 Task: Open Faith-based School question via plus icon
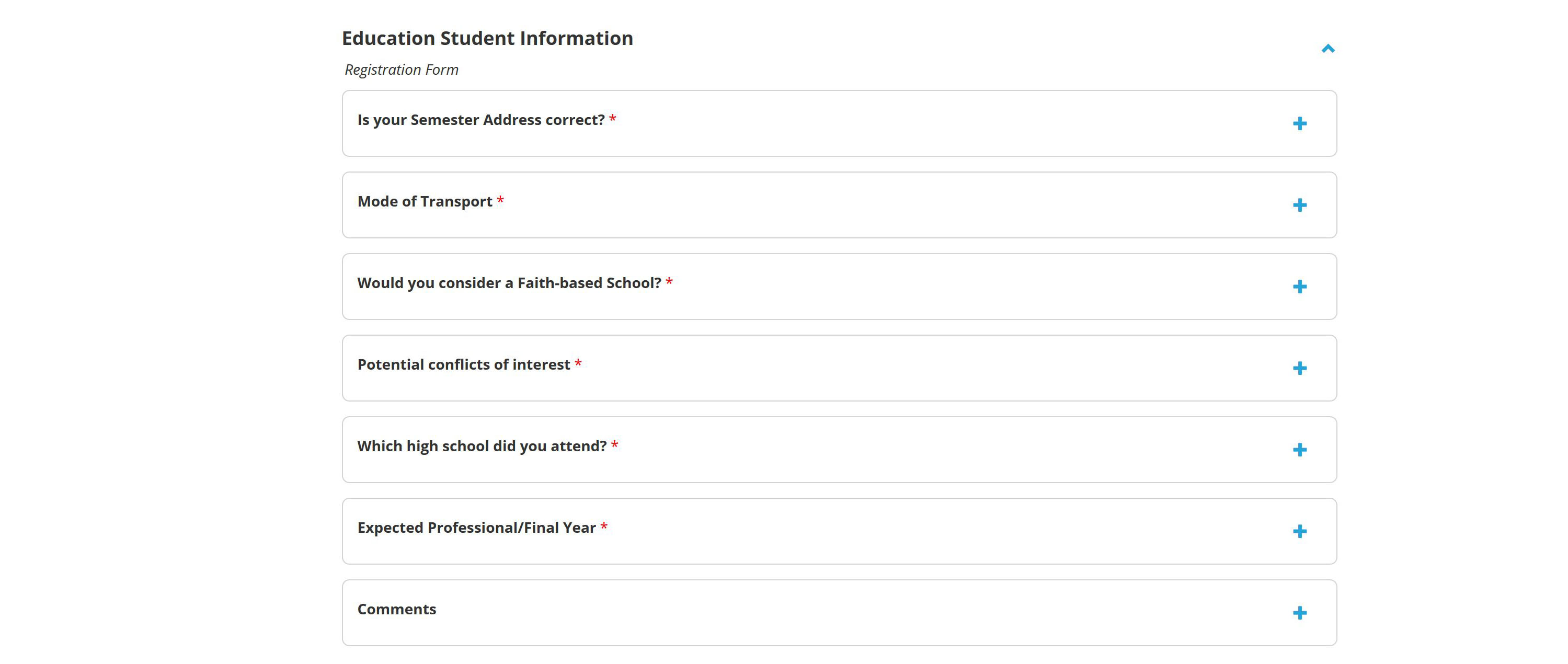(1300, 287)
